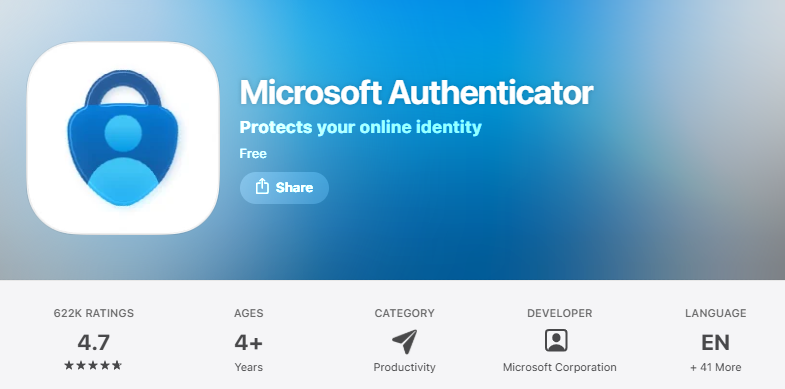The width and height of the screenshot is (785, 389).
Task: Click the 4.7 rating score
Action: [x=94, y=342]
